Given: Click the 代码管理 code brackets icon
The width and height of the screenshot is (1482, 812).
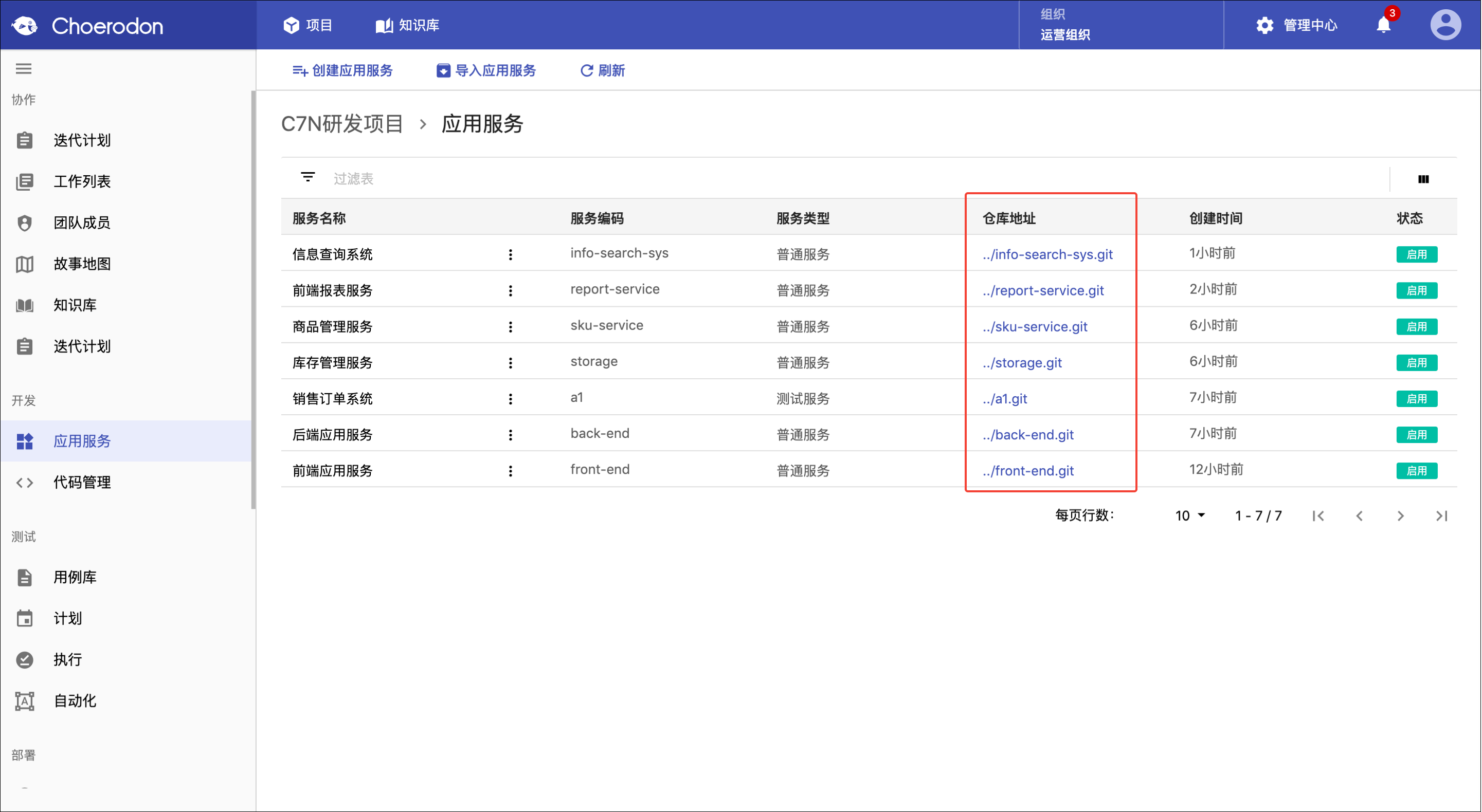Looking at the screenshot, I should pyautogui.click(x=24, y=483).
